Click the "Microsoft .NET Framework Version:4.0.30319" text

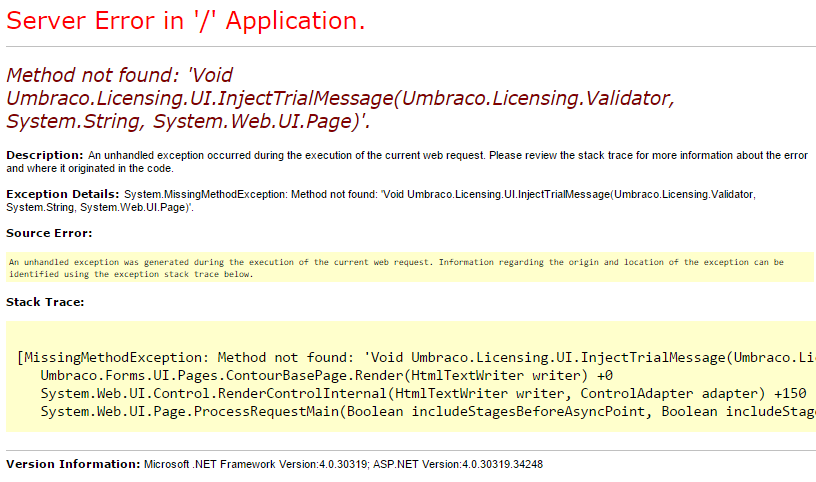tap(256, 464)
